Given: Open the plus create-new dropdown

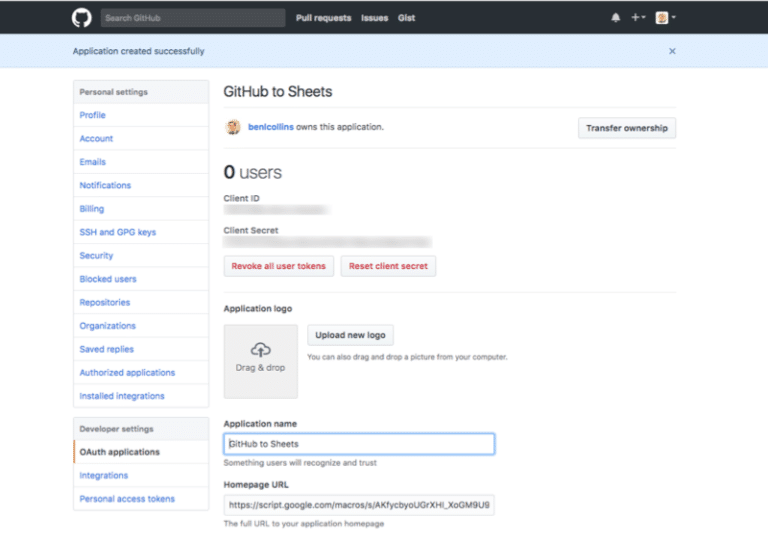Looking at the screenshot, I should (638, 18).
